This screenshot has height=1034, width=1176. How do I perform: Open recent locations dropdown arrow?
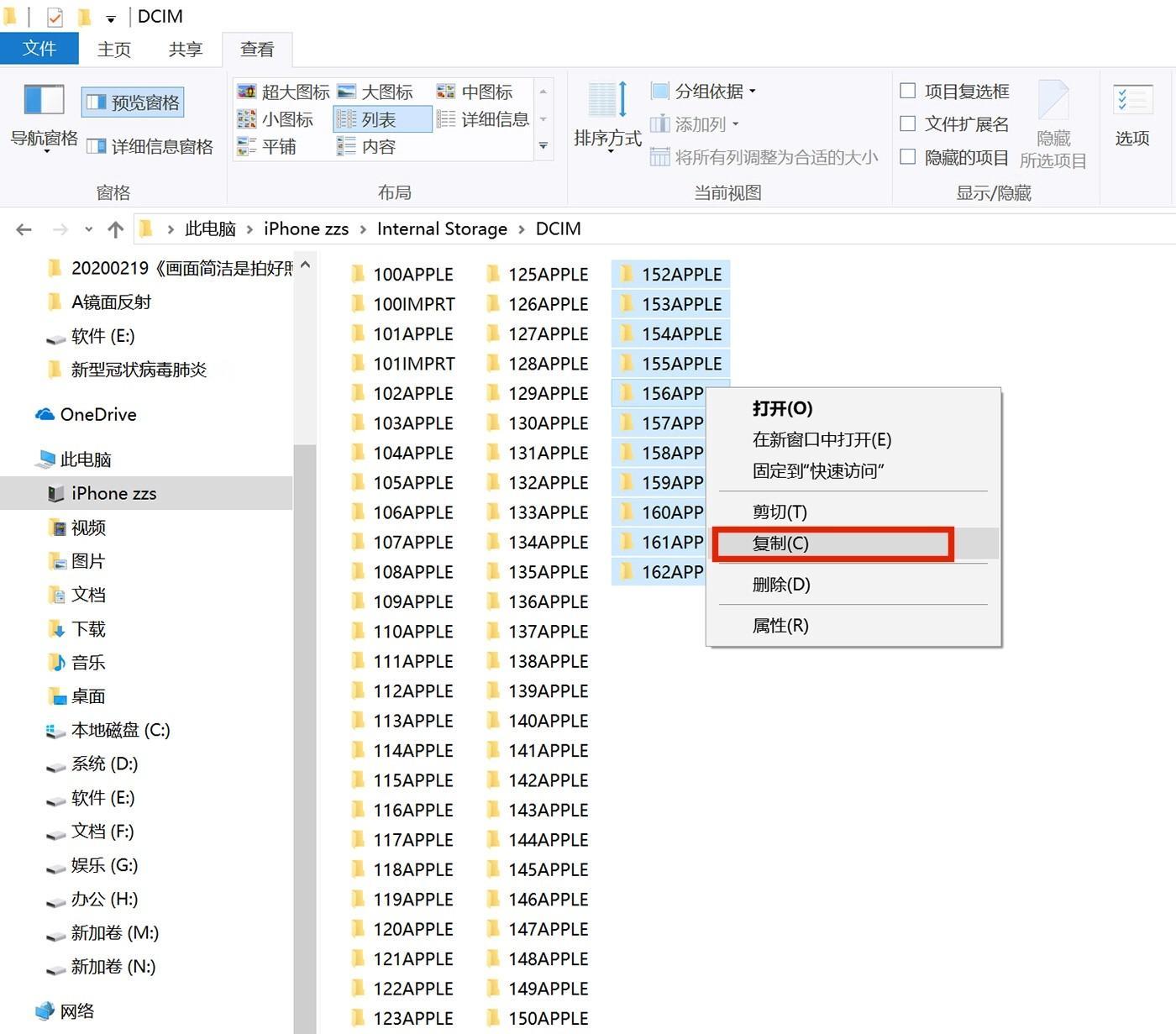coord(88,229)
